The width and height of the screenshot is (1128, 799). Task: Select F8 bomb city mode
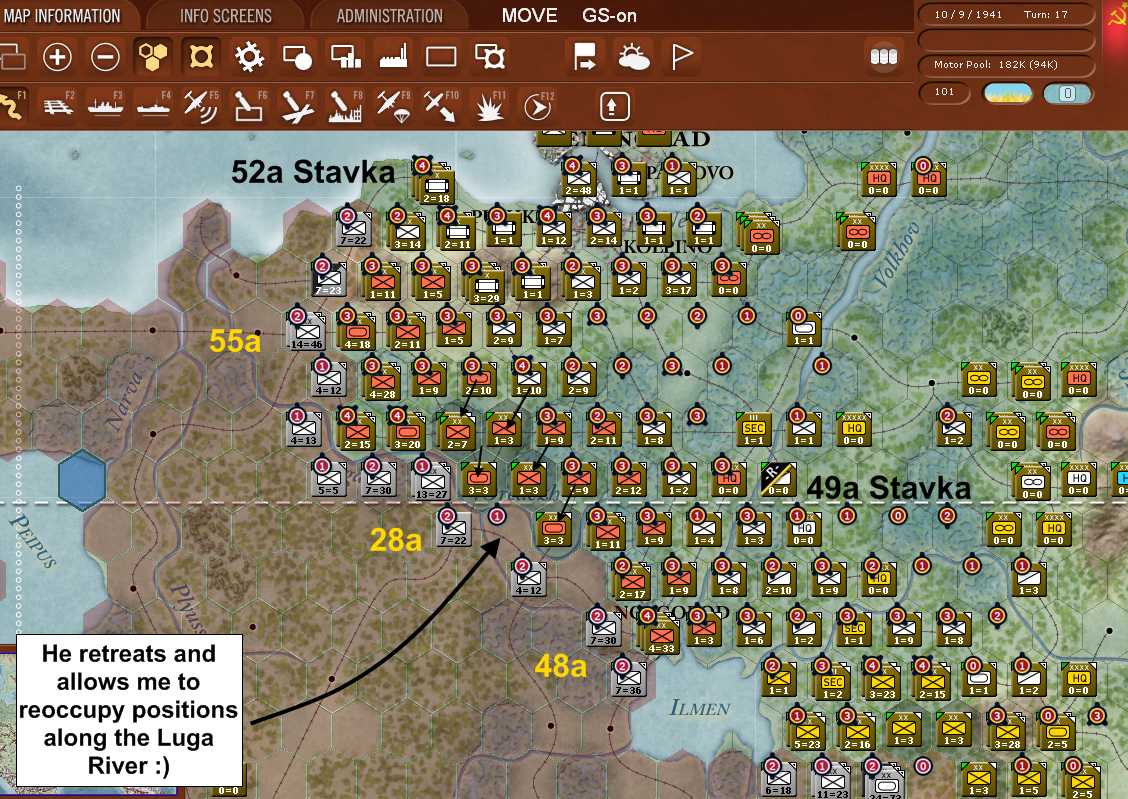tap(345, 106)
